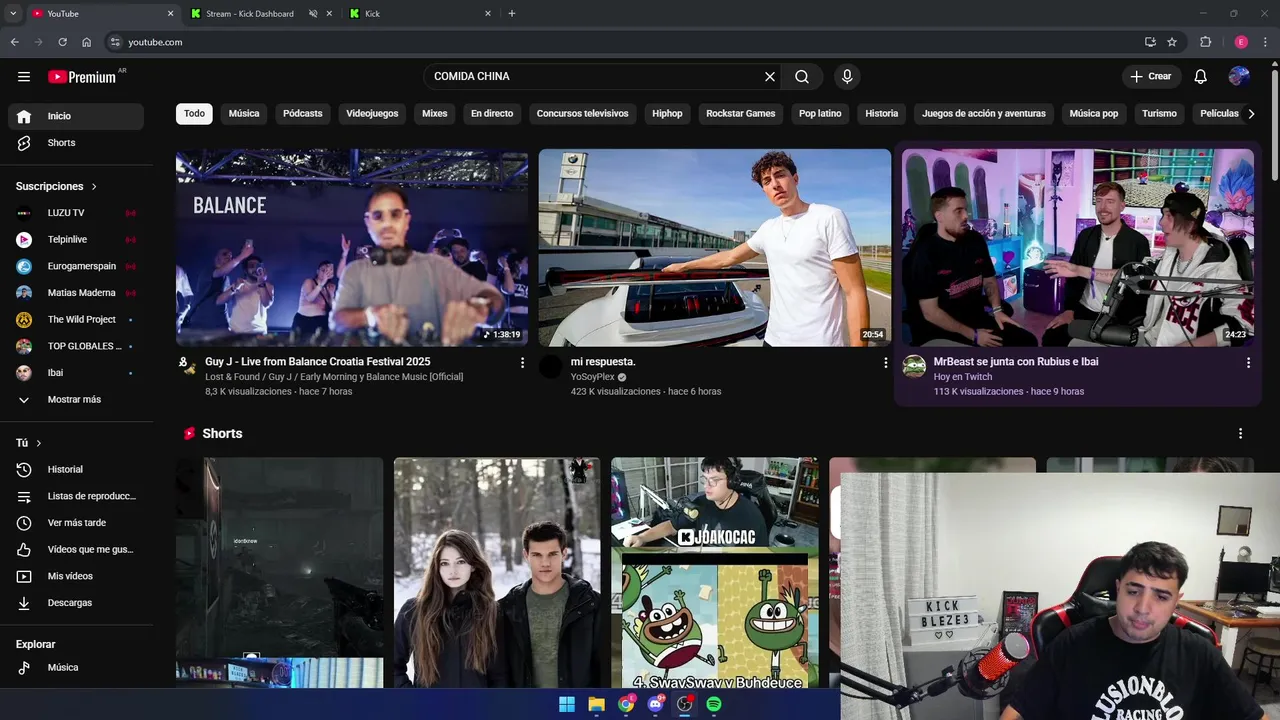Click the magnifier search button

[x=802, y=77]
